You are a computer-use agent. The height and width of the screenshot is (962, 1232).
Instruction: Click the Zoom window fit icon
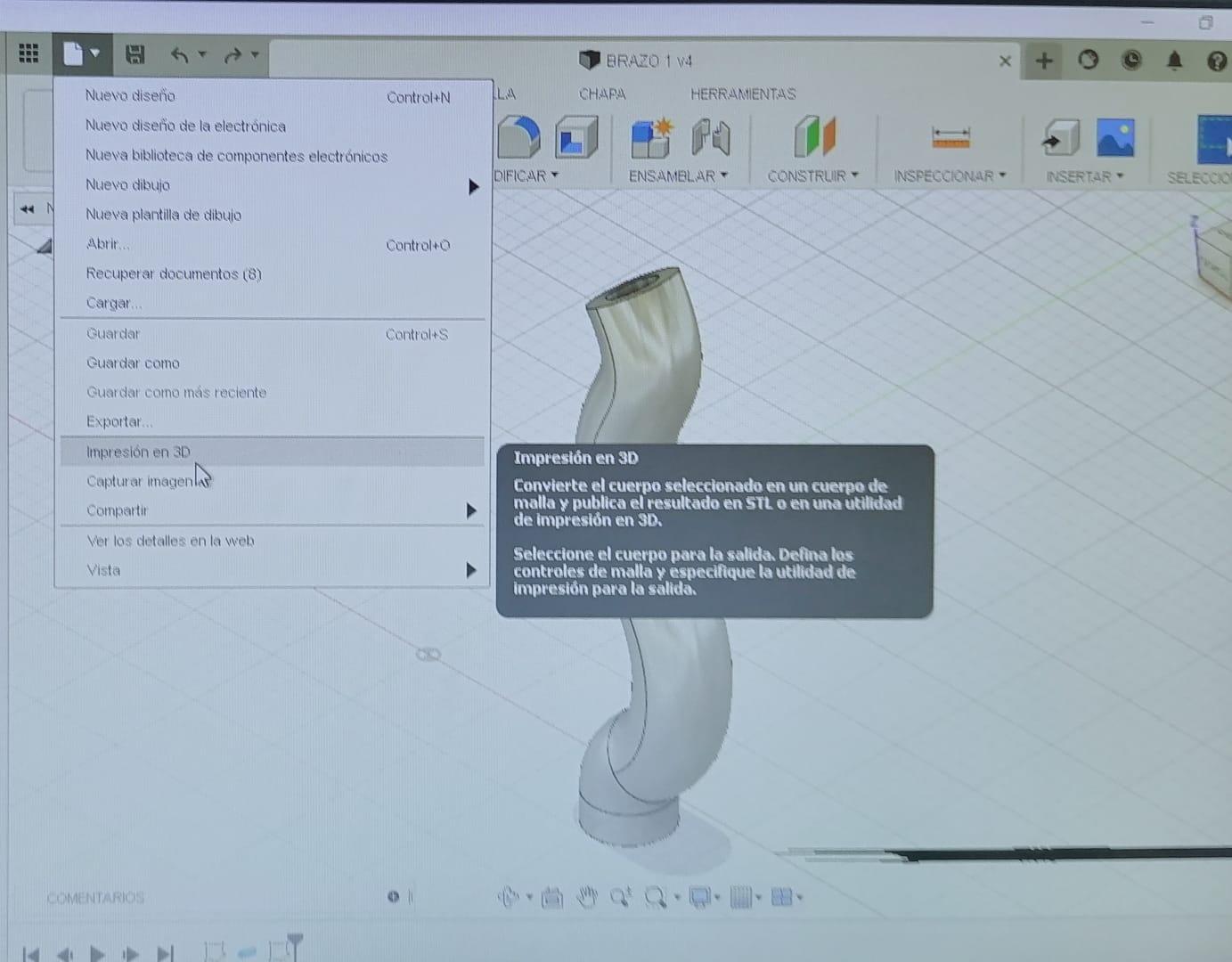point(656,897)
